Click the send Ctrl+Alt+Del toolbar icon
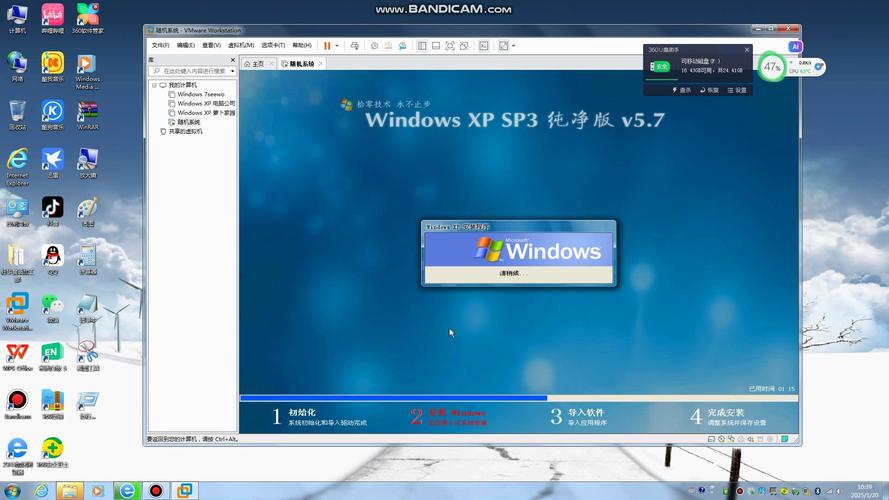 (x=355, y=45)
